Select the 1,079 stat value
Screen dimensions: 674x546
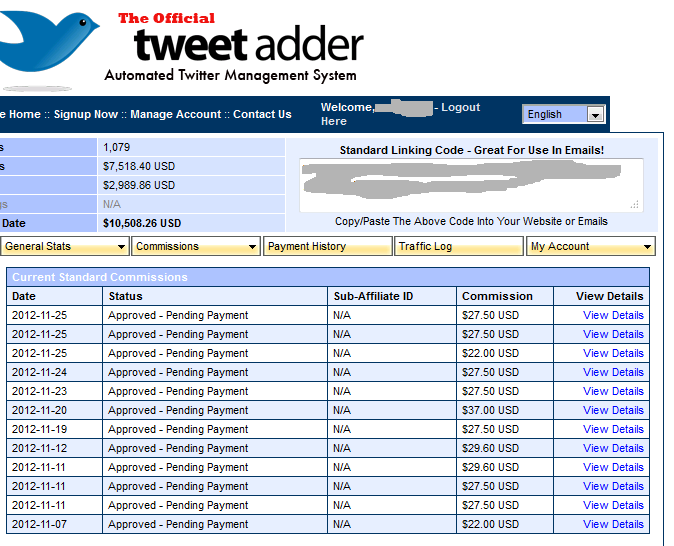tap(116, 147)
